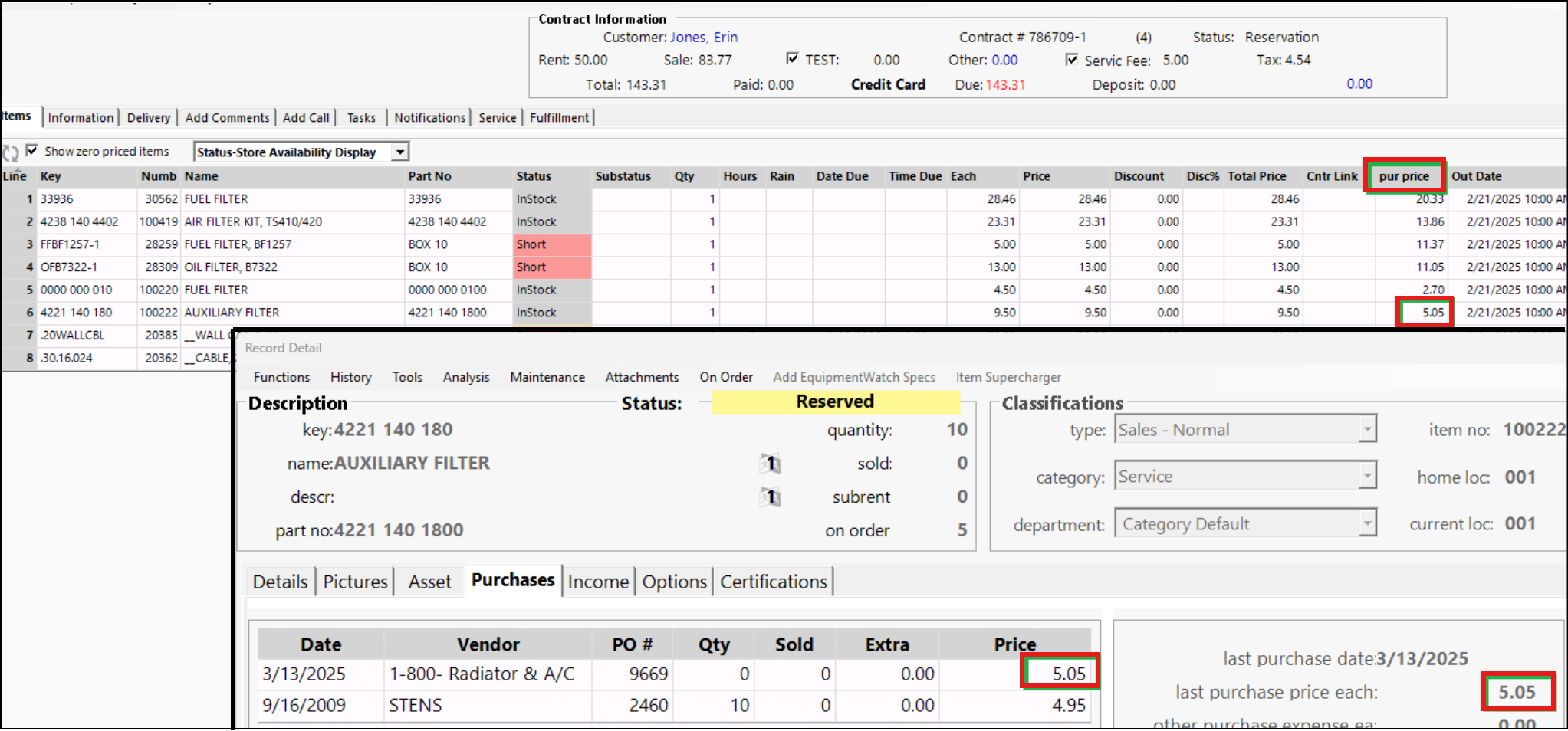Toggle the TEST checkbox in Contract Information
This screenshot has height=731, width=1568.
793,59
